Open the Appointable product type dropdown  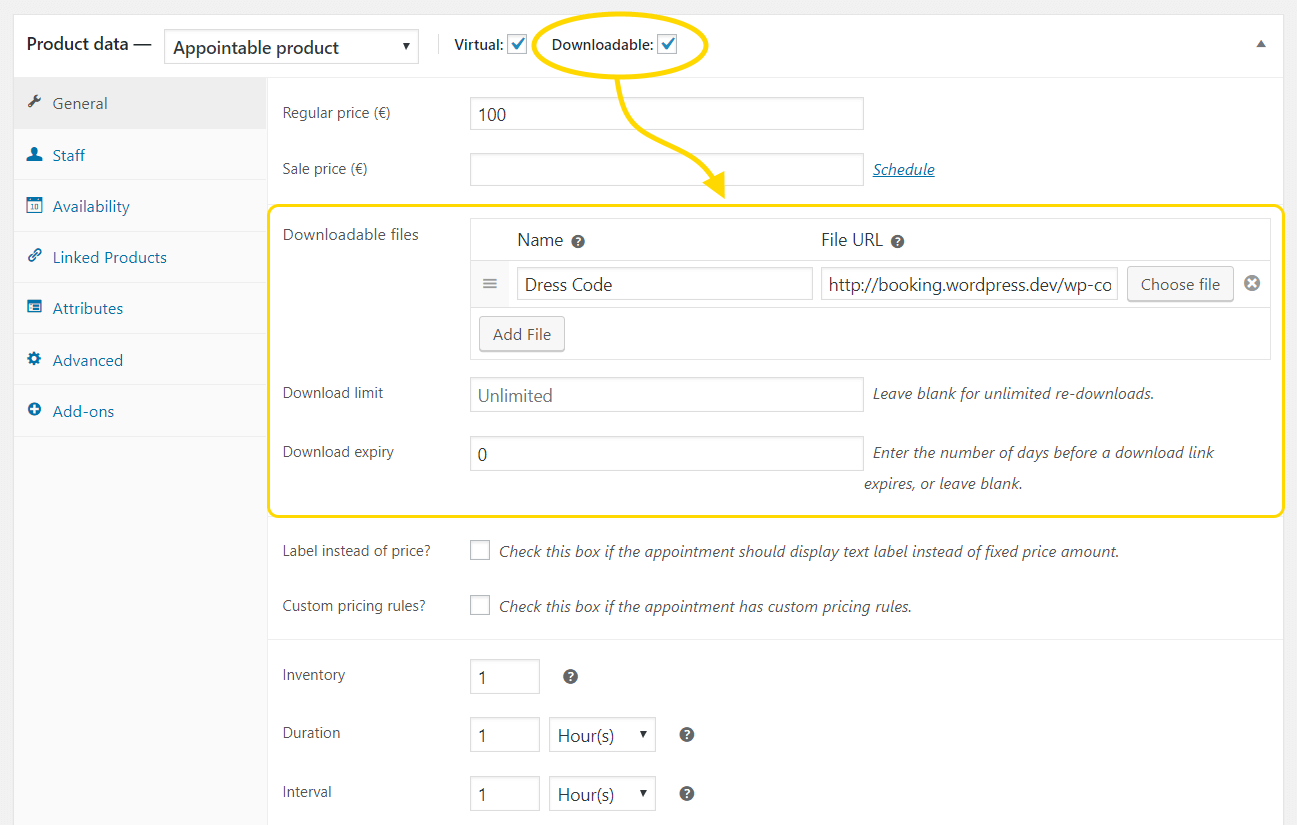tap(291, 46)
